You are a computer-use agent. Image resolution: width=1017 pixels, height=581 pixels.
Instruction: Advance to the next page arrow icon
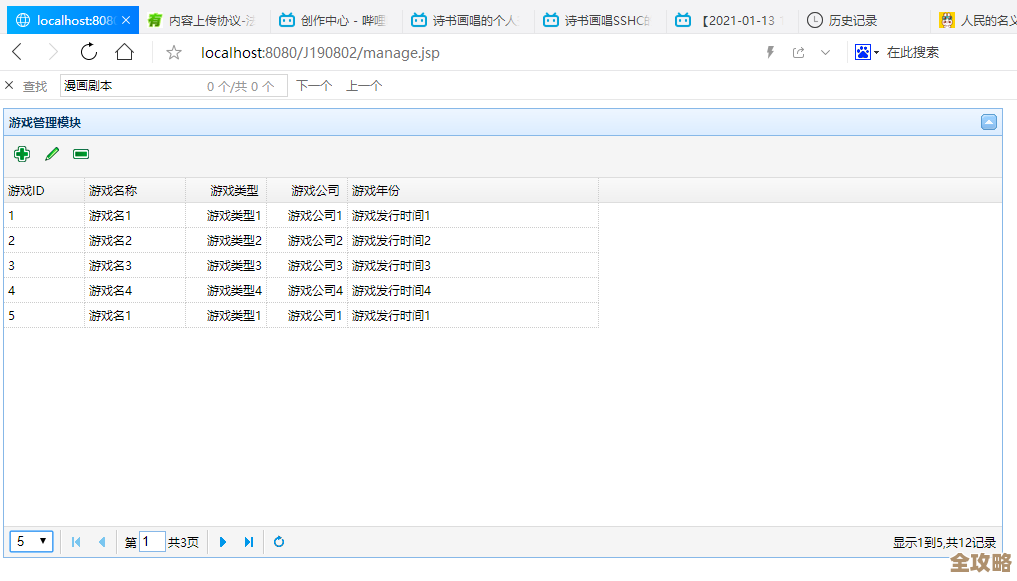click(222, 541)
